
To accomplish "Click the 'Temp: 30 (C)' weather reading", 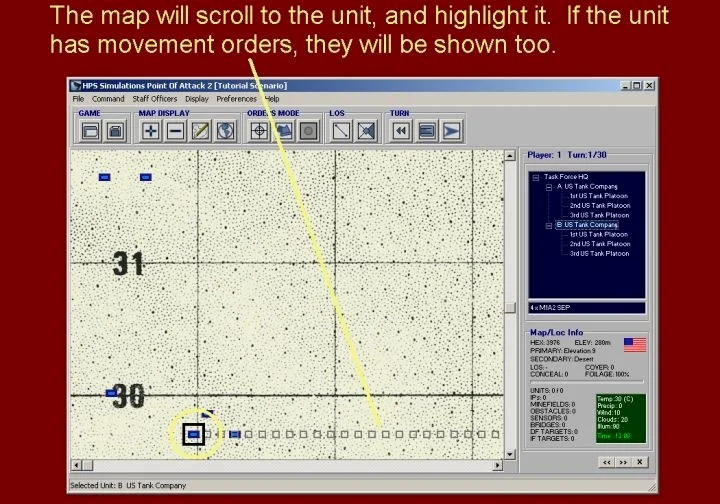I will coord(615,399).
